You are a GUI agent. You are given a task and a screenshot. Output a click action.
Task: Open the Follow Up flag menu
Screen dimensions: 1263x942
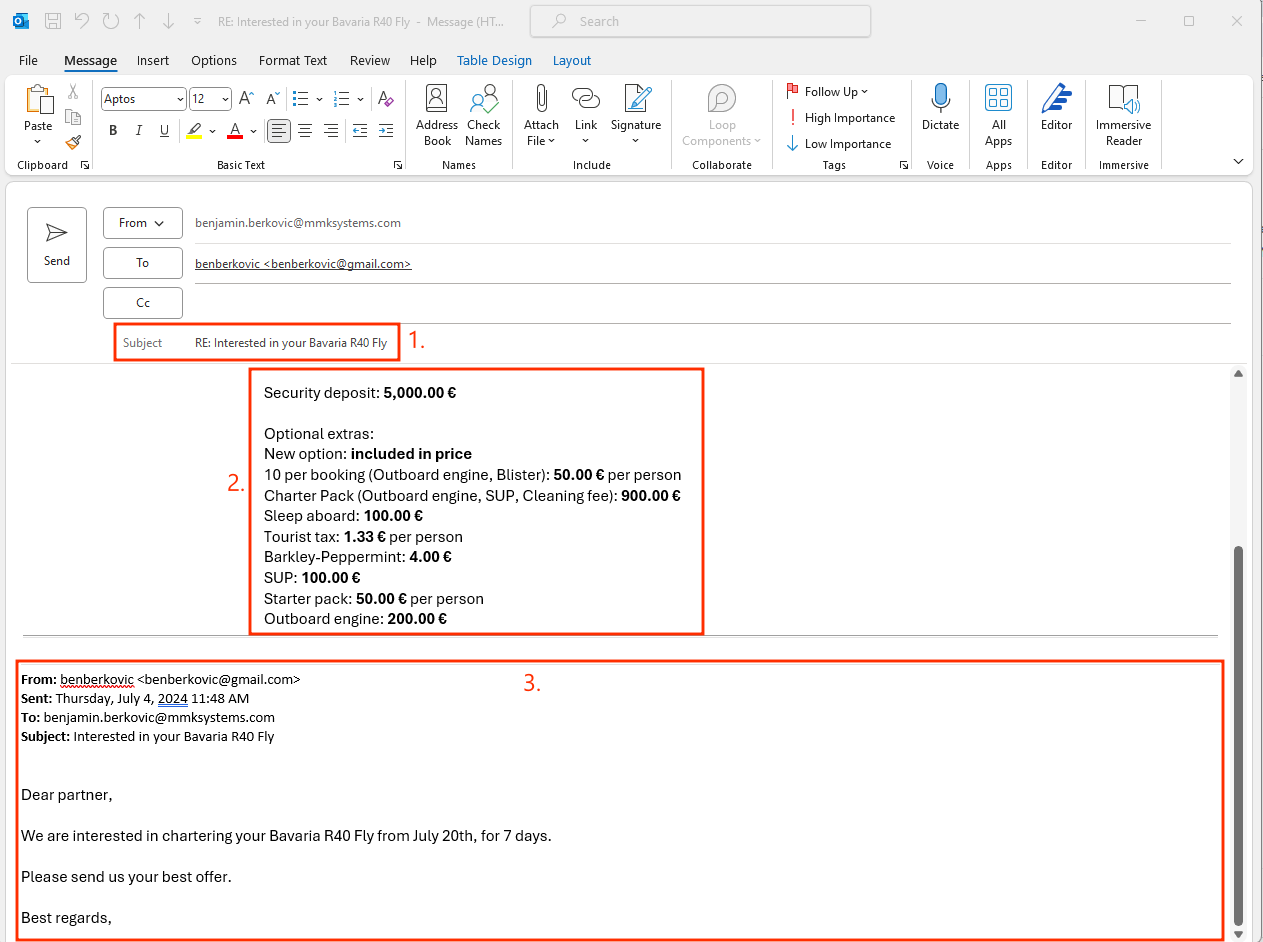(828, 92)
